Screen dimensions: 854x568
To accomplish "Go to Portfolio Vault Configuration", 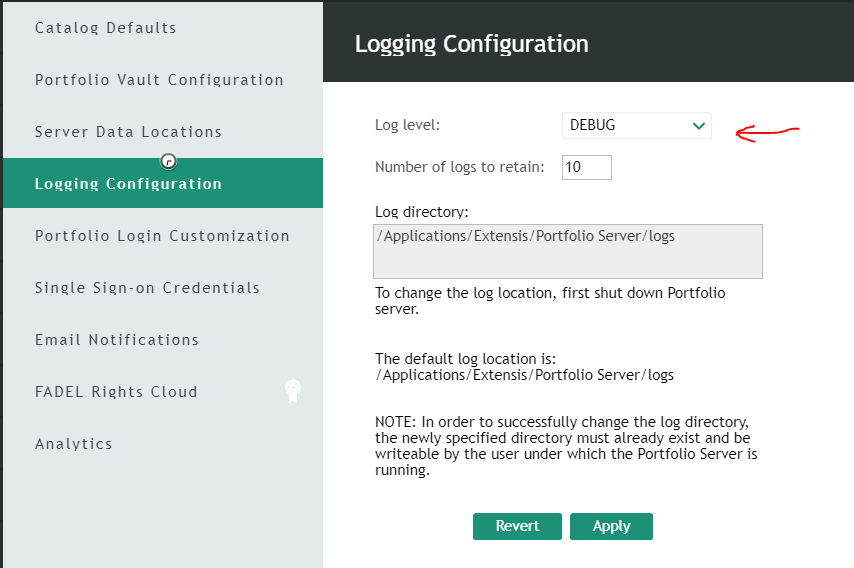I will point(159,80).
